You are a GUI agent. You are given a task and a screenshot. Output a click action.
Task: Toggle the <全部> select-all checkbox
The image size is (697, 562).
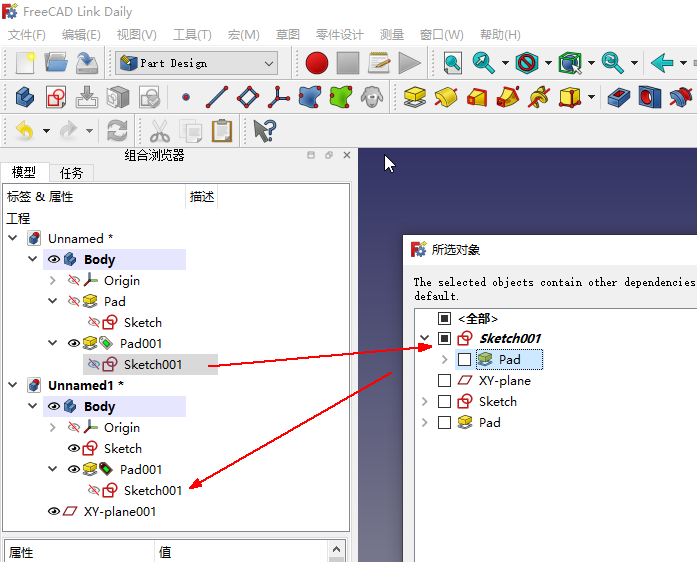[x=444, y=318]
